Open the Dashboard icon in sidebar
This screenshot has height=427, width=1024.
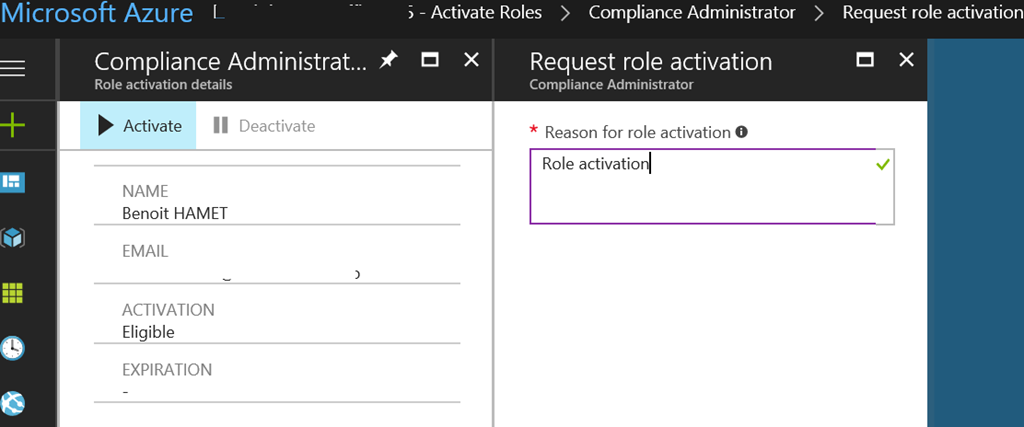13,182
